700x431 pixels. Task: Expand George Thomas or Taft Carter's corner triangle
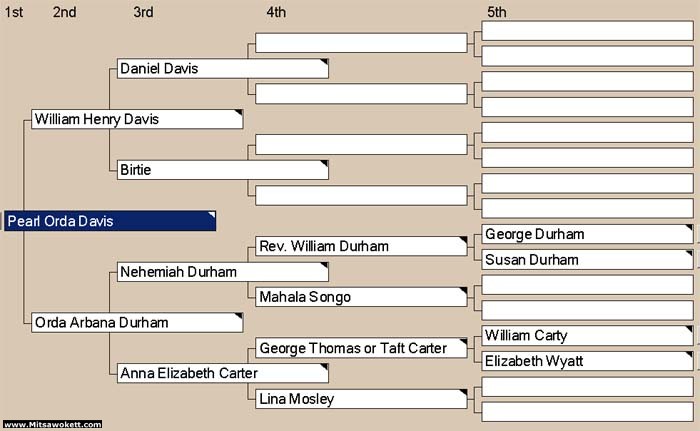click(463, 342)
